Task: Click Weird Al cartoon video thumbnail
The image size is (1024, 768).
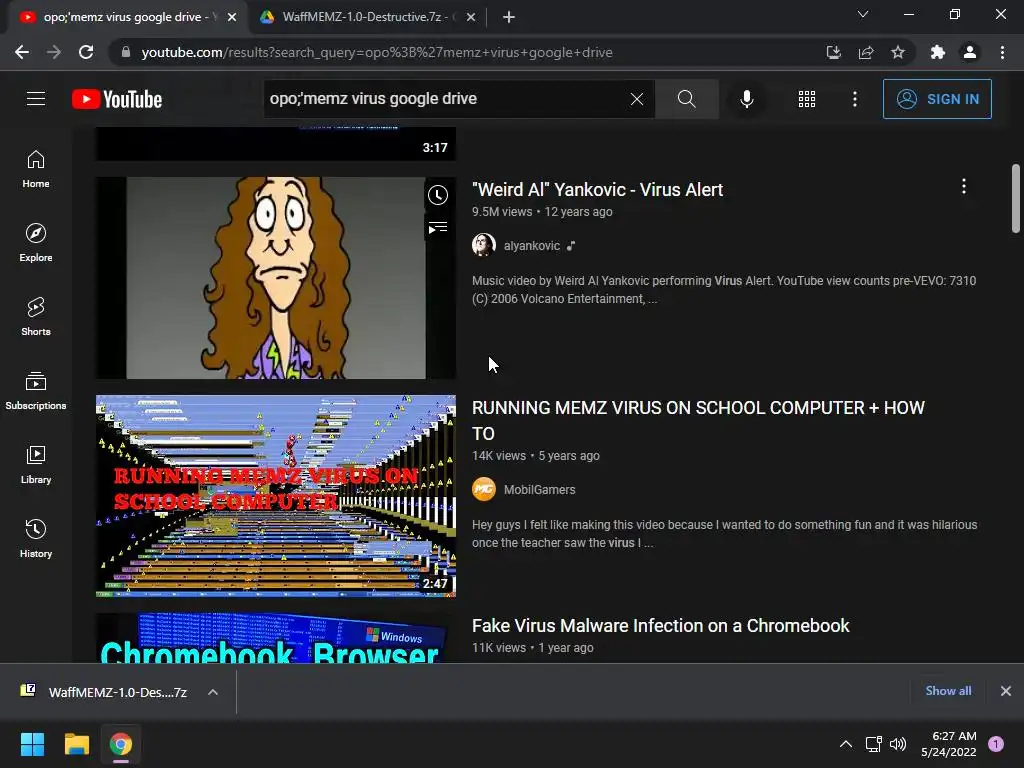Action: (x=276, y=278)
